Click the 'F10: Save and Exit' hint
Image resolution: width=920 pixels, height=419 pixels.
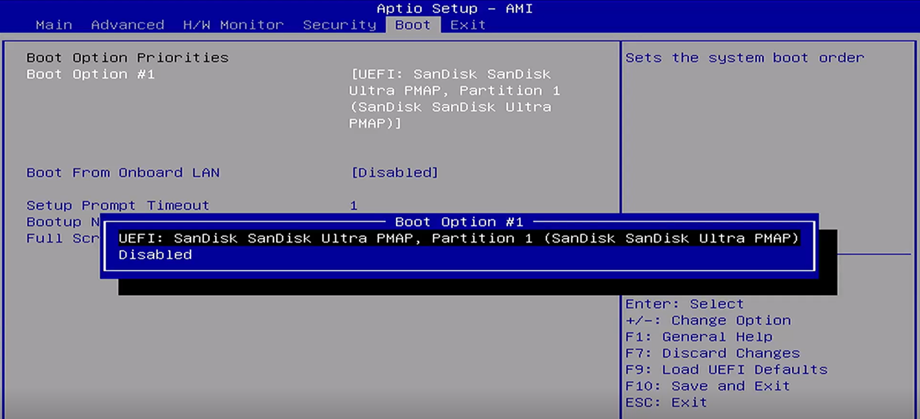click(708, 386)
